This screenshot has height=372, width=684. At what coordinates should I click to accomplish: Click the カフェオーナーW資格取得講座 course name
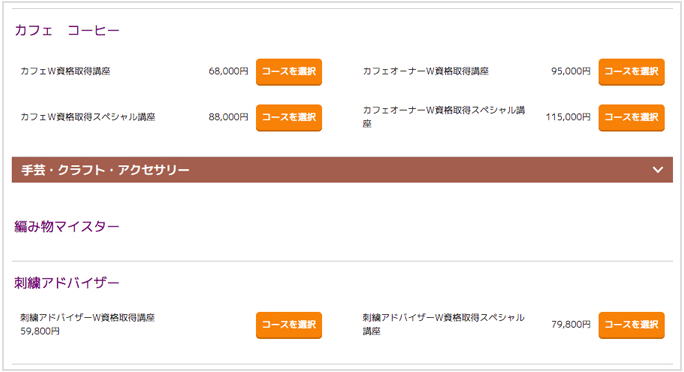(x=426, y=71)
